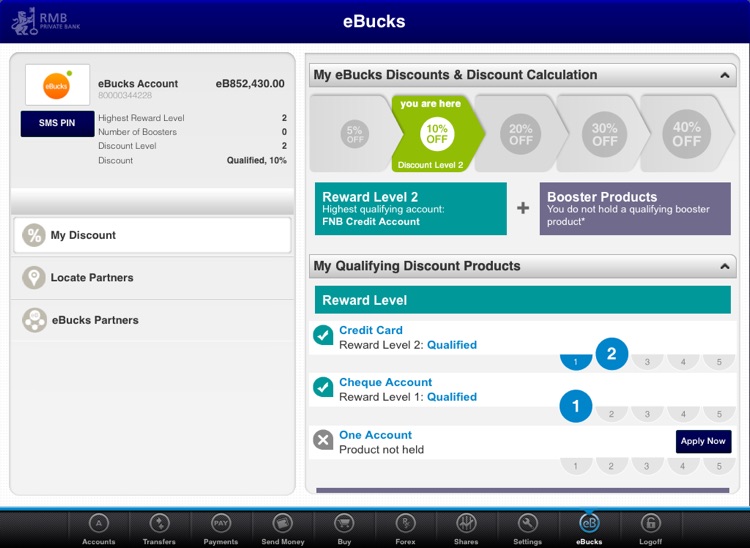Collapse My eBucks Discounts & Discount Calculation section
Image resolution: width=750 pixels, height=548 pixels.
[x=725, y=75]
